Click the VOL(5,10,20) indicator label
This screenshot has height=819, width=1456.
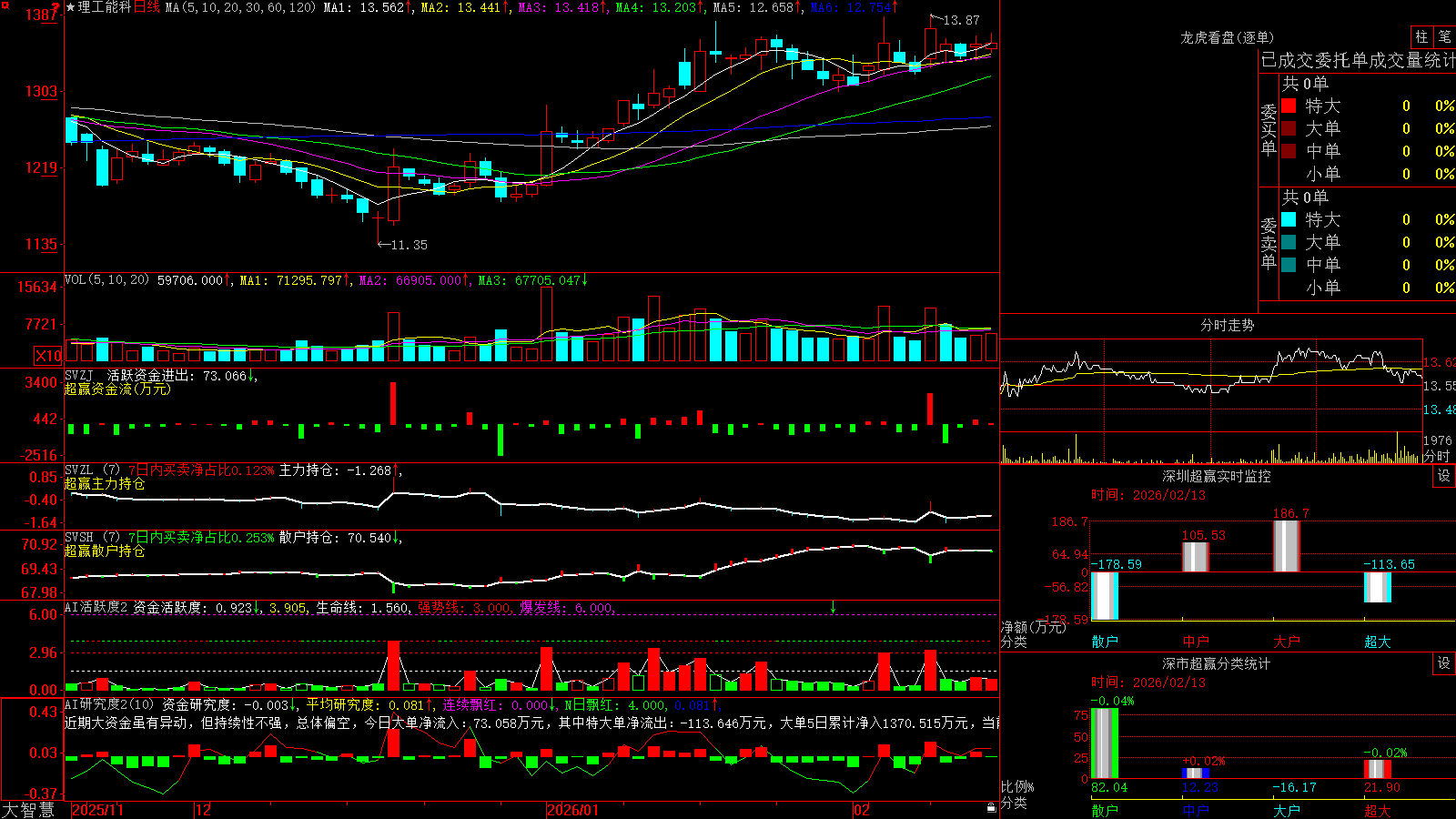[106, 280]
